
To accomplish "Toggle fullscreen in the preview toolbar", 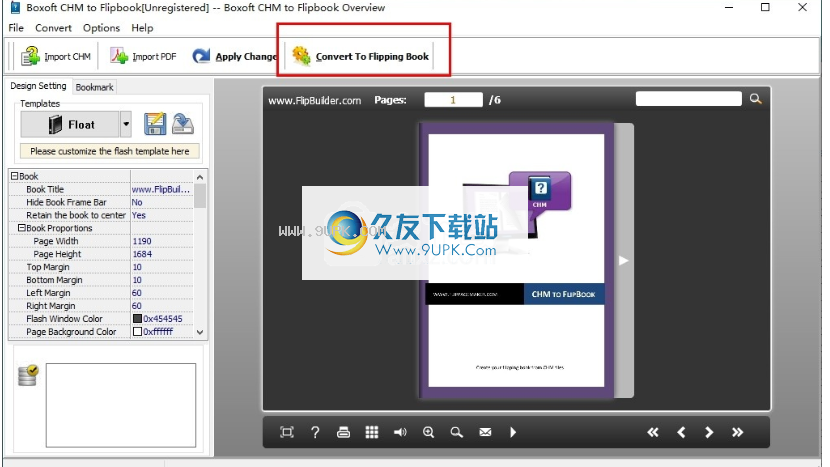I will click(286, 432).
